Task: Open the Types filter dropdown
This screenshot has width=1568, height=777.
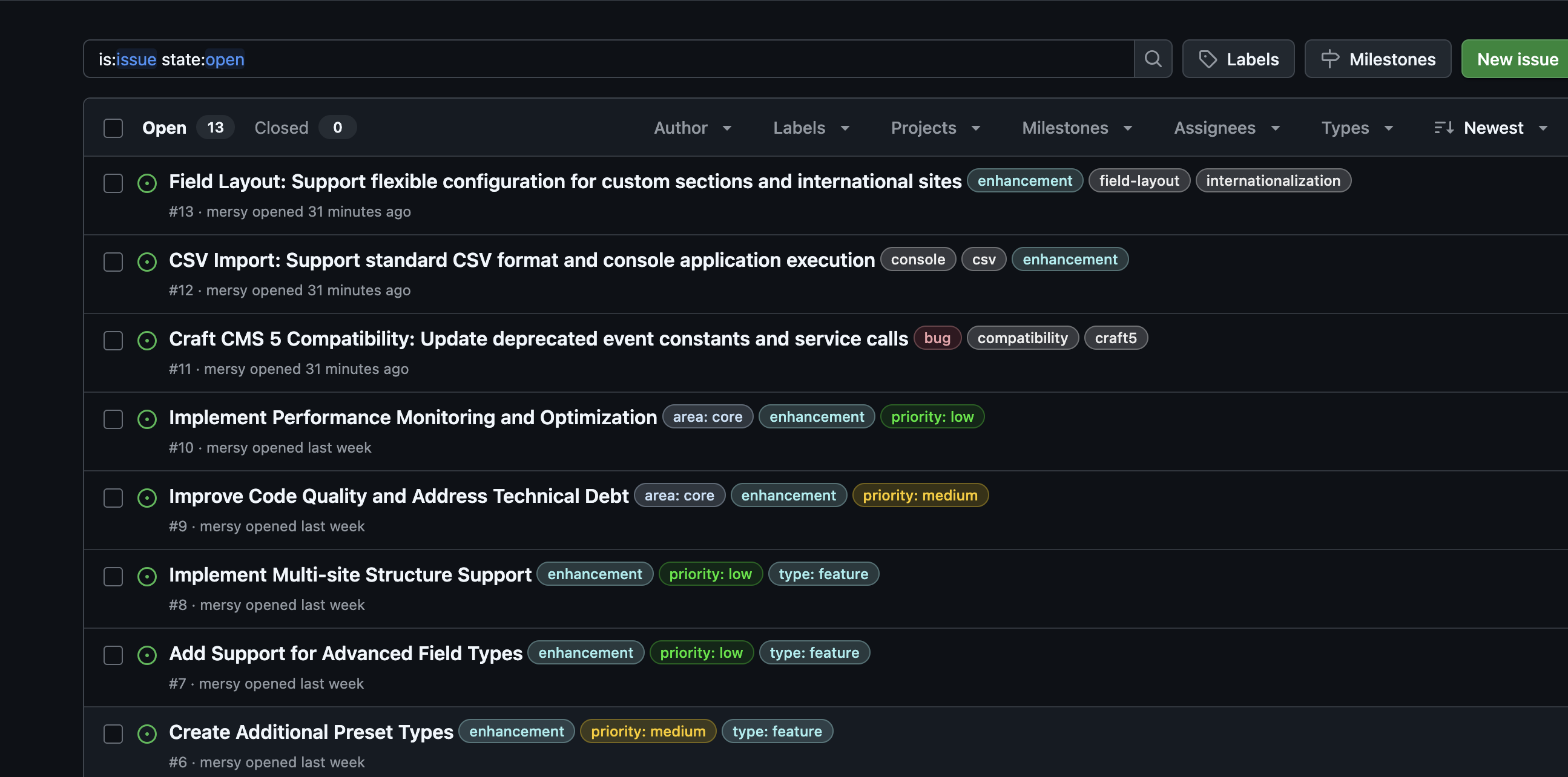Action: [x=1356, y=128]
